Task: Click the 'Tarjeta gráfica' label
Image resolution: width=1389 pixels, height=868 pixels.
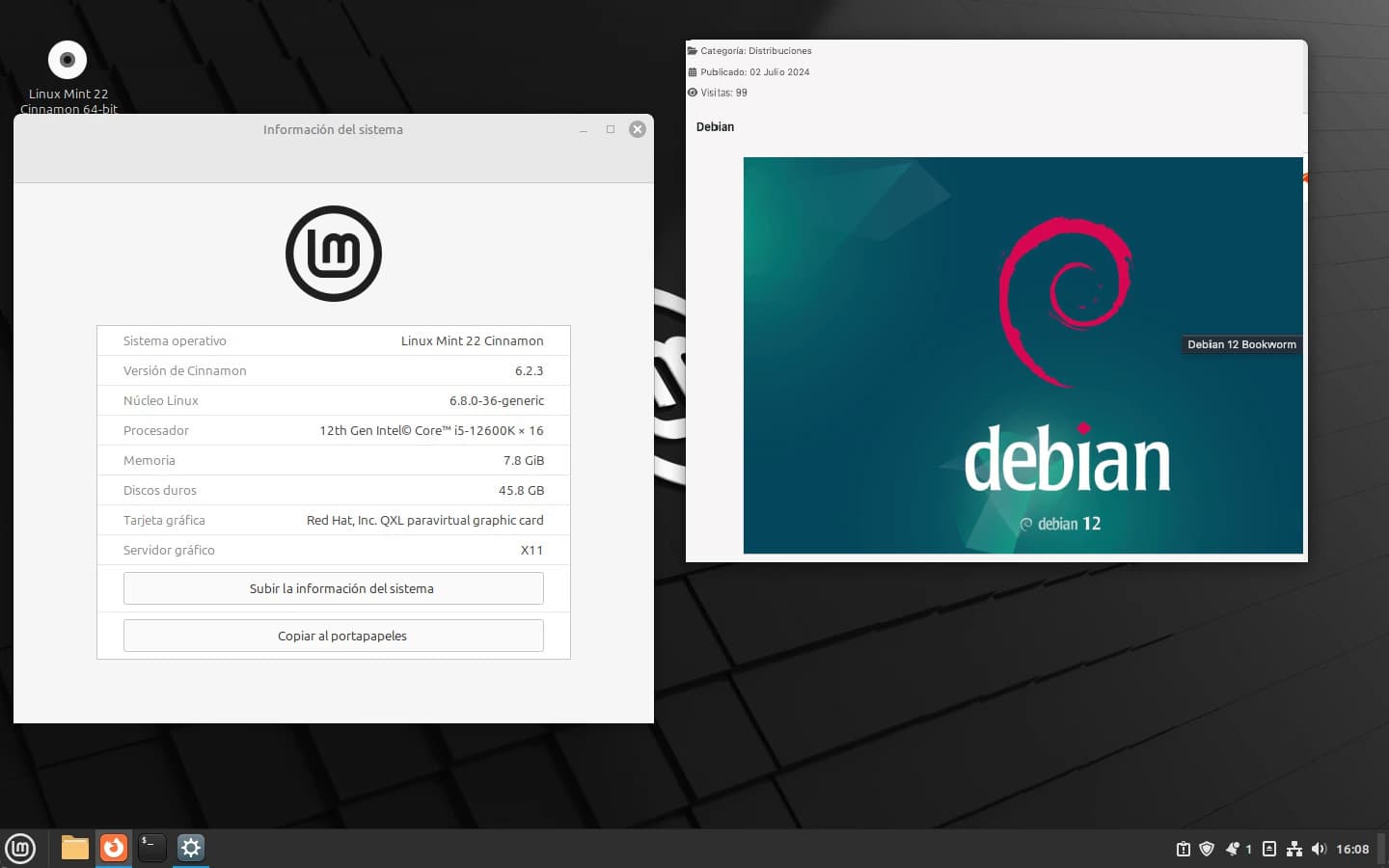Action: 164,520
